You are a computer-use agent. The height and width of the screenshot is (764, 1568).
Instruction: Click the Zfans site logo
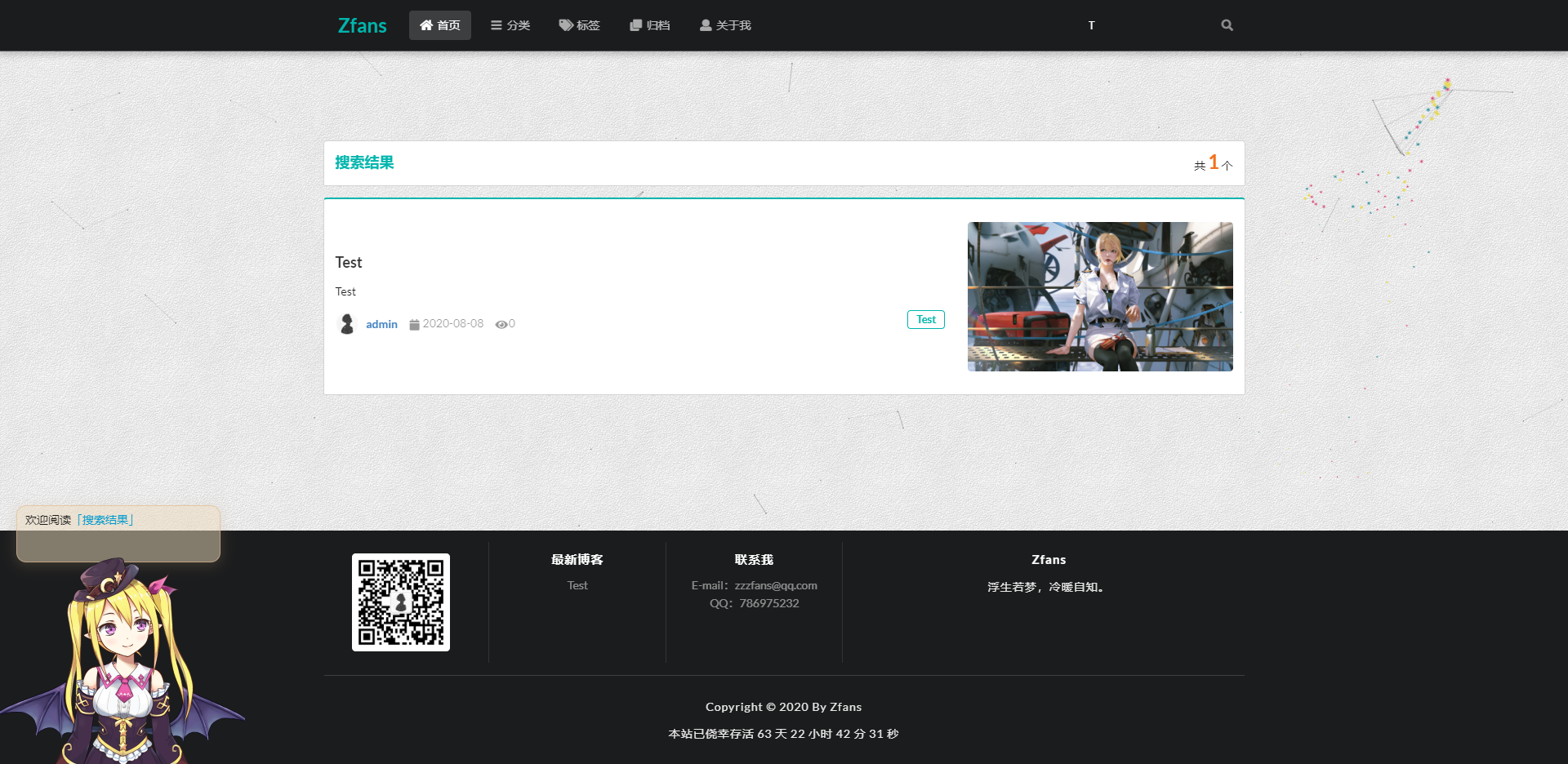coord(362,25)
